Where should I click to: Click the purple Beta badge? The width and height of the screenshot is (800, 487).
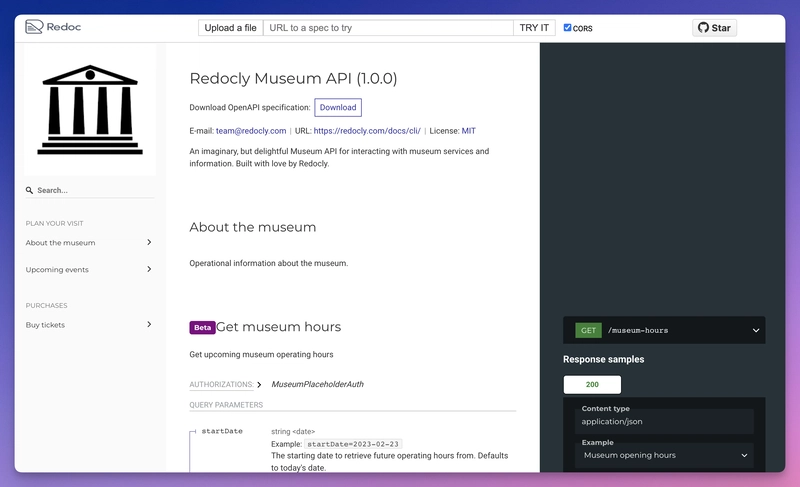(x=203, y=327)
